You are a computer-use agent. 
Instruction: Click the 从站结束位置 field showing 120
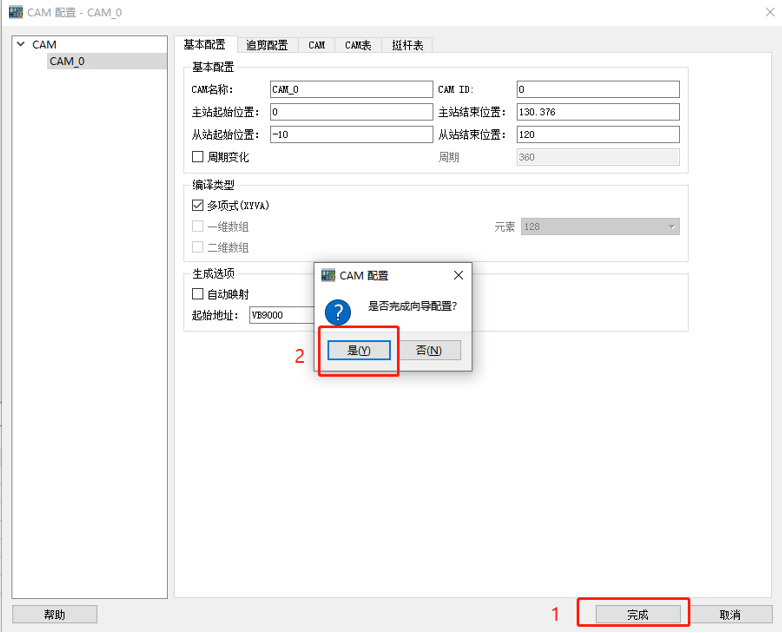[x=598, y=134]
